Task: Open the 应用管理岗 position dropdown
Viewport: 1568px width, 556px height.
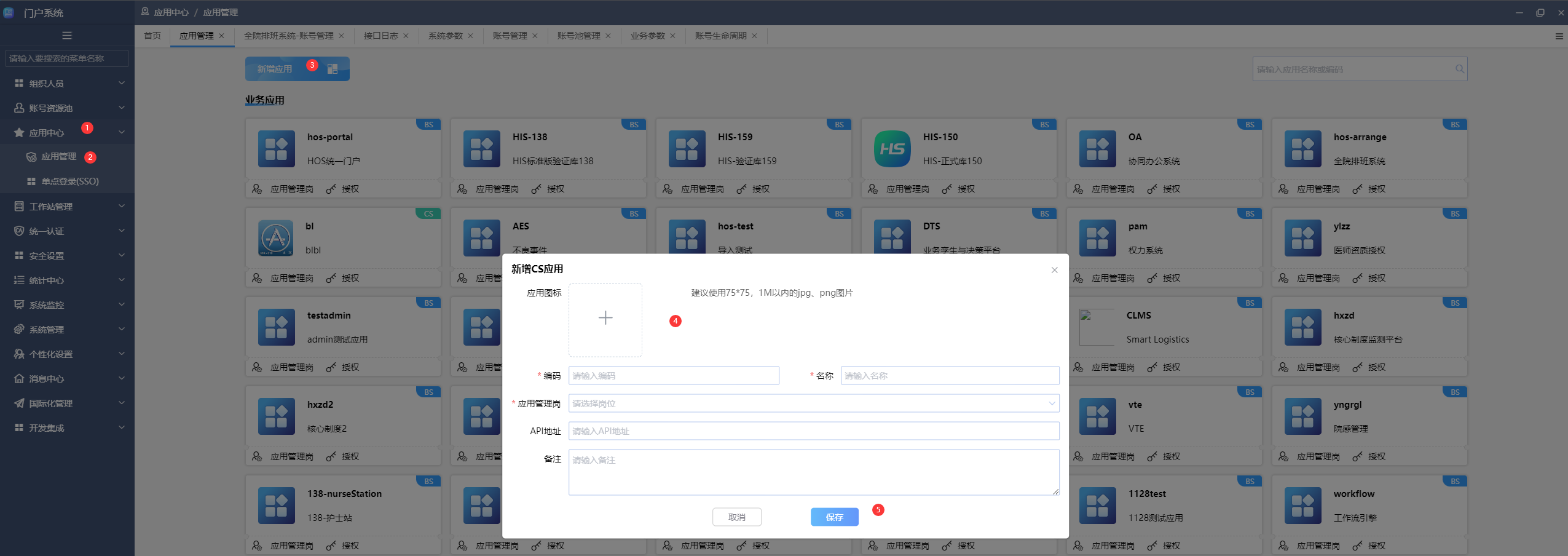Action: [814, 403]
